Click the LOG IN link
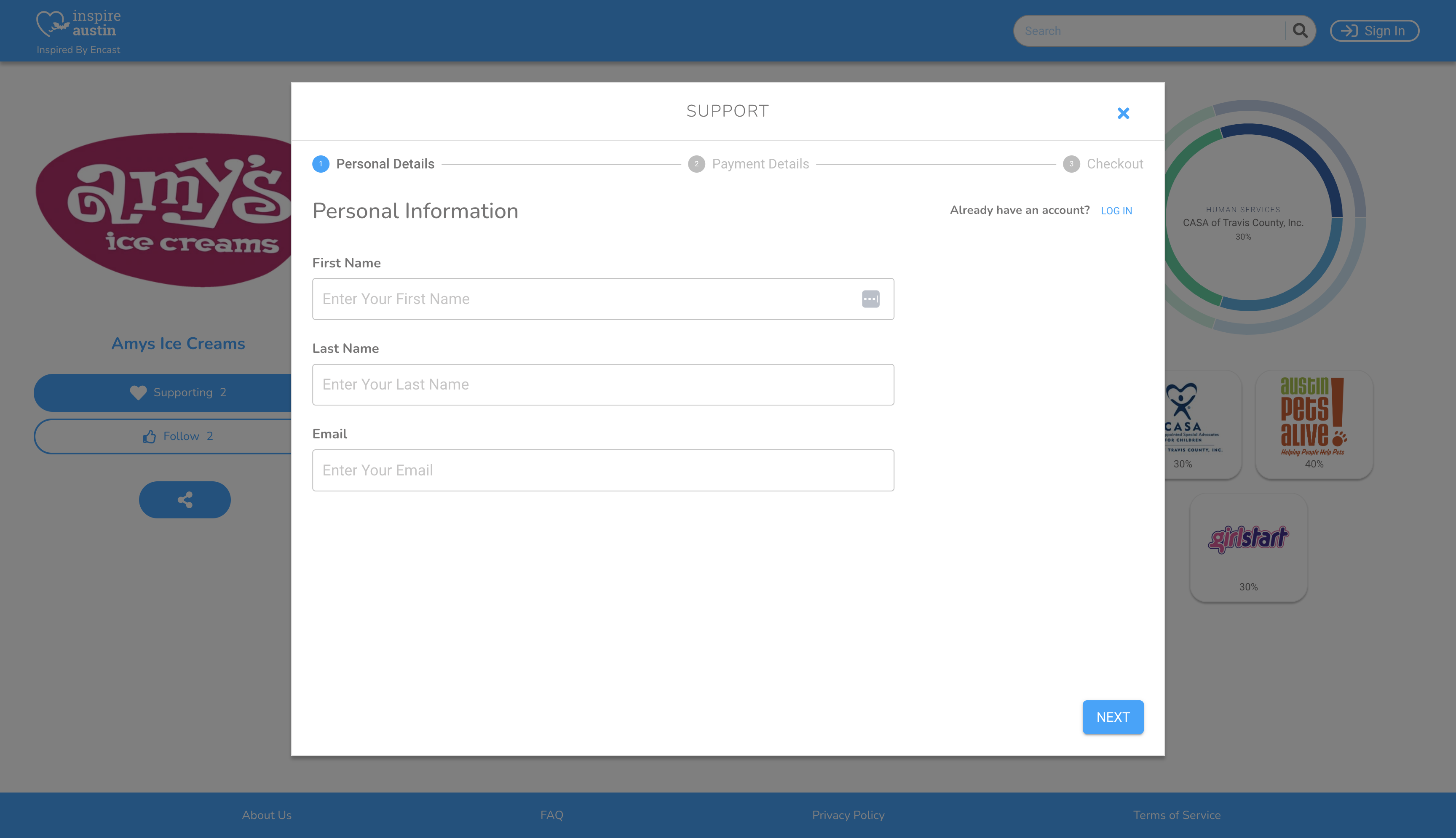This screenshot has height=838, width=1456. coord(1116,211)
